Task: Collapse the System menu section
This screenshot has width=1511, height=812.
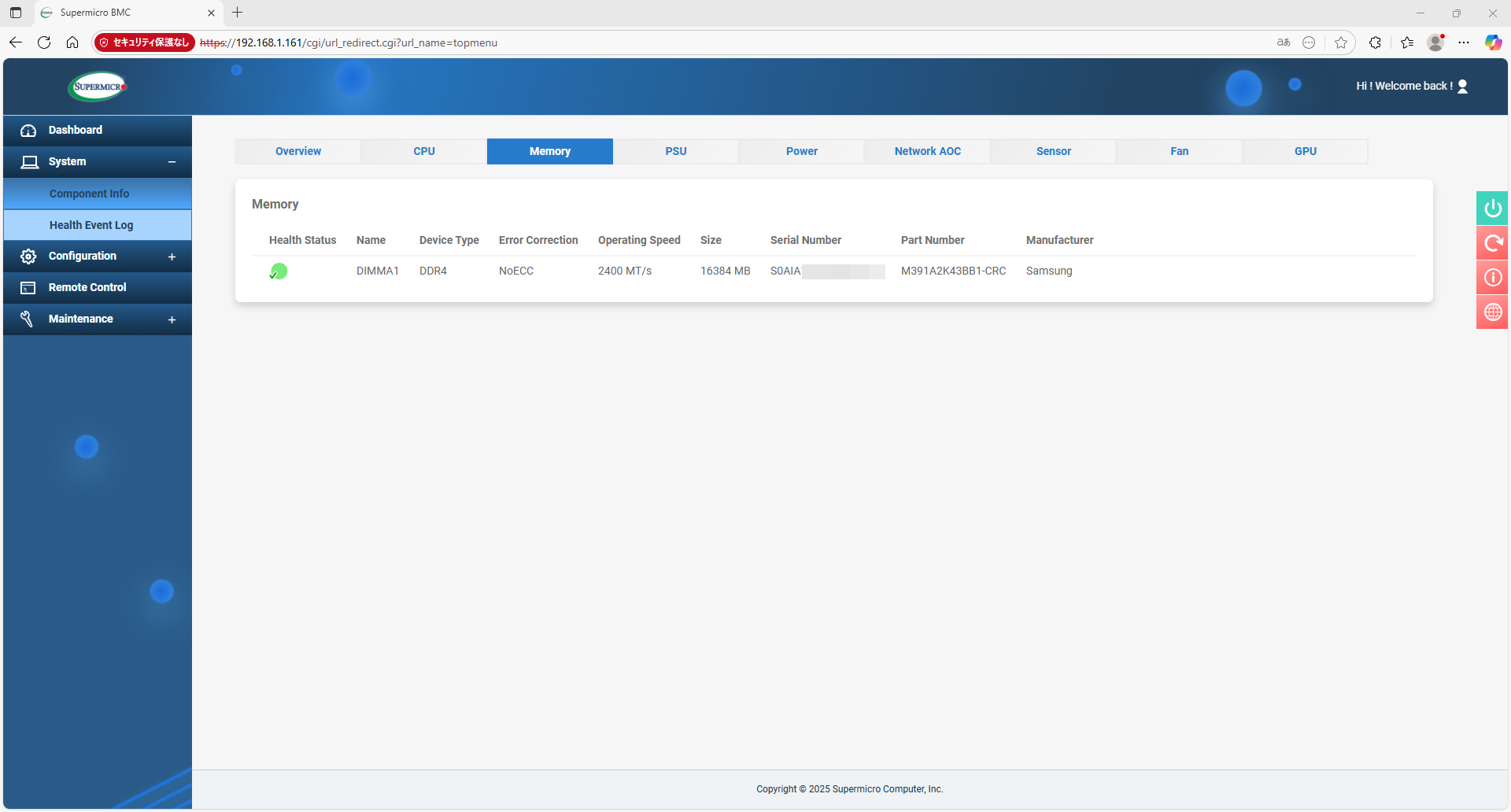Action: 172,162
